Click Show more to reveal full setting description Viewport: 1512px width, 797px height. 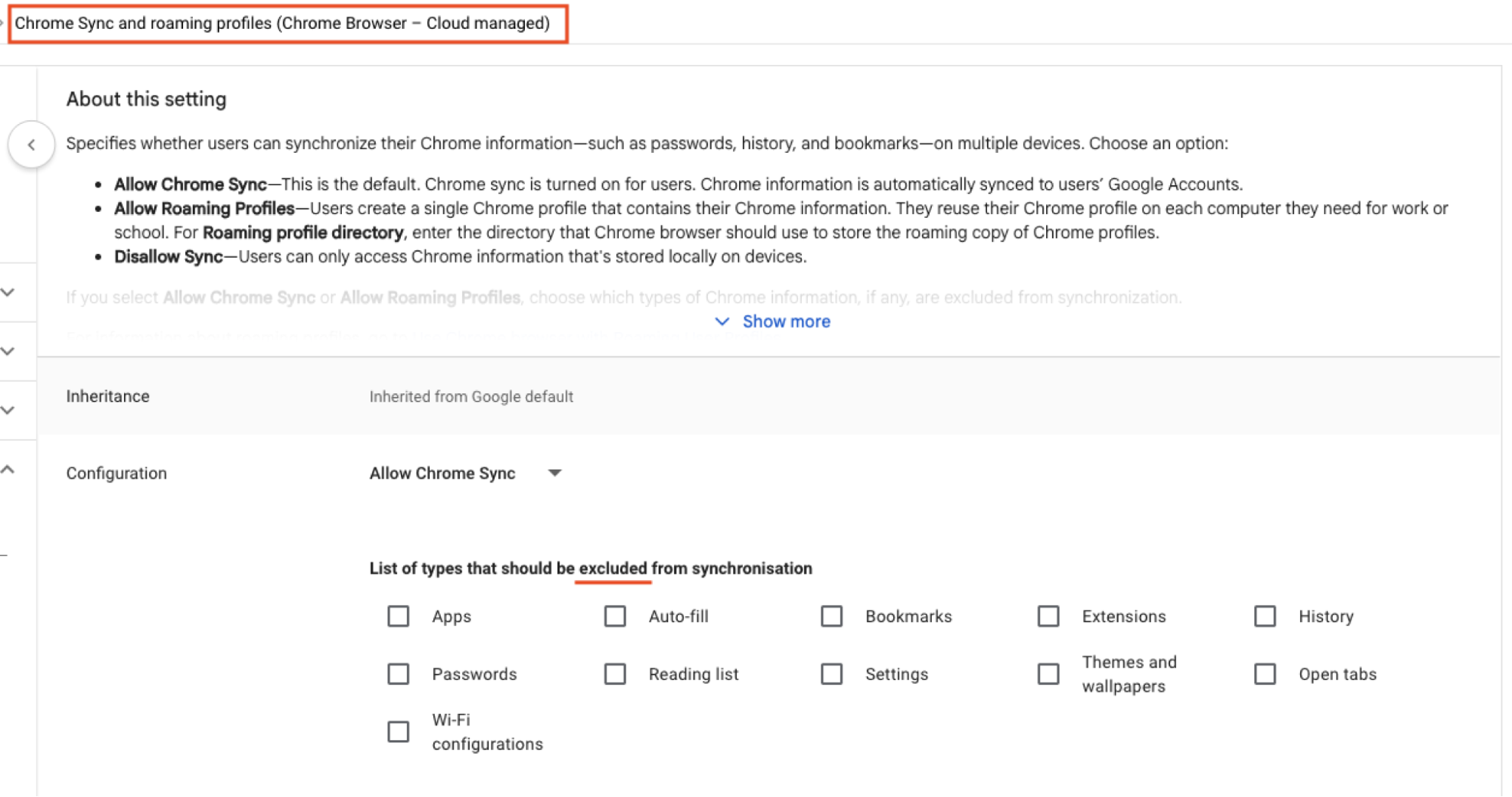pos(771,321)
